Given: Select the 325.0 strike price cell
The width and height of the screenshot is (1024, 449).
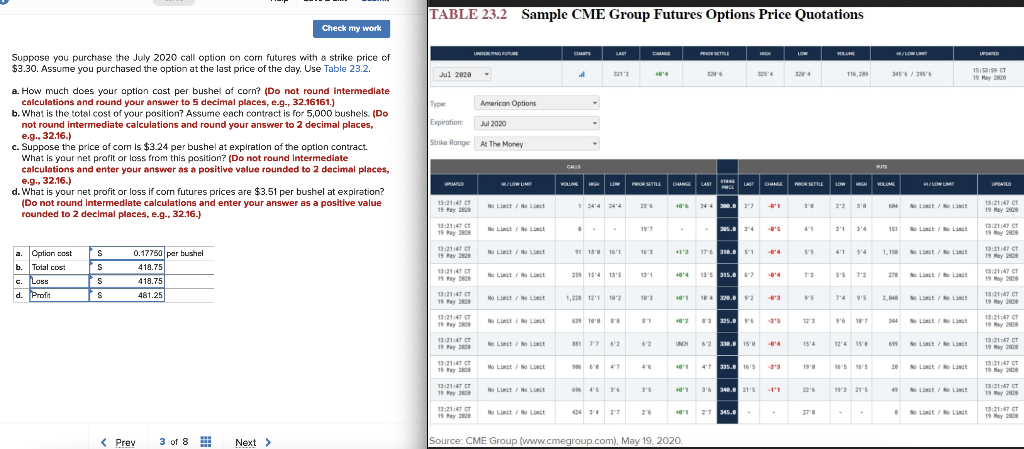Looking at the screenshot, I should [x=728, y=320].
